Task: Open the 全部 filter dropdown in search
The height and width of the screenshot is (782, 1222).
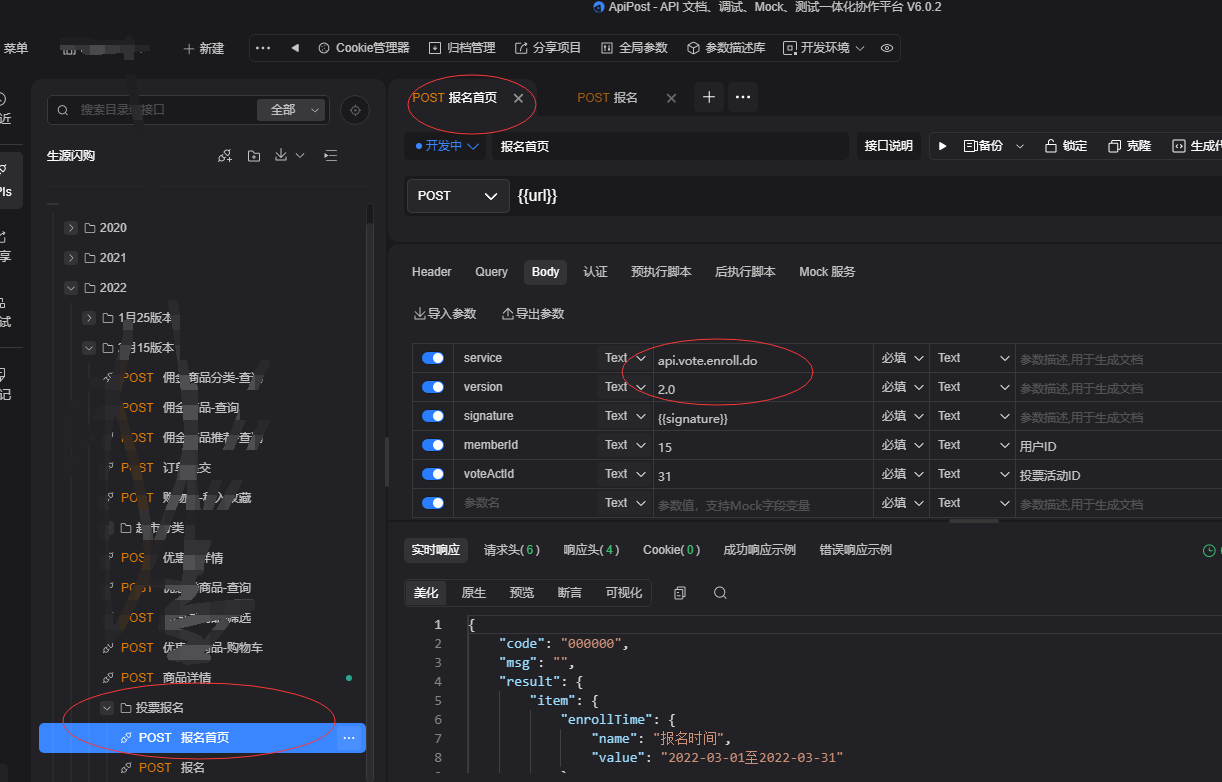Action: (291, 110)
